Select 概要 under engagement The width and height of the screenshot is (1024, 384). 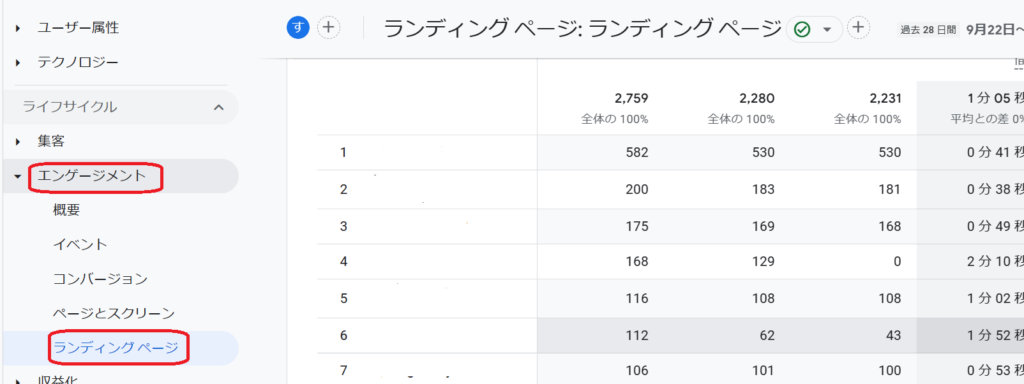(67, 210)
